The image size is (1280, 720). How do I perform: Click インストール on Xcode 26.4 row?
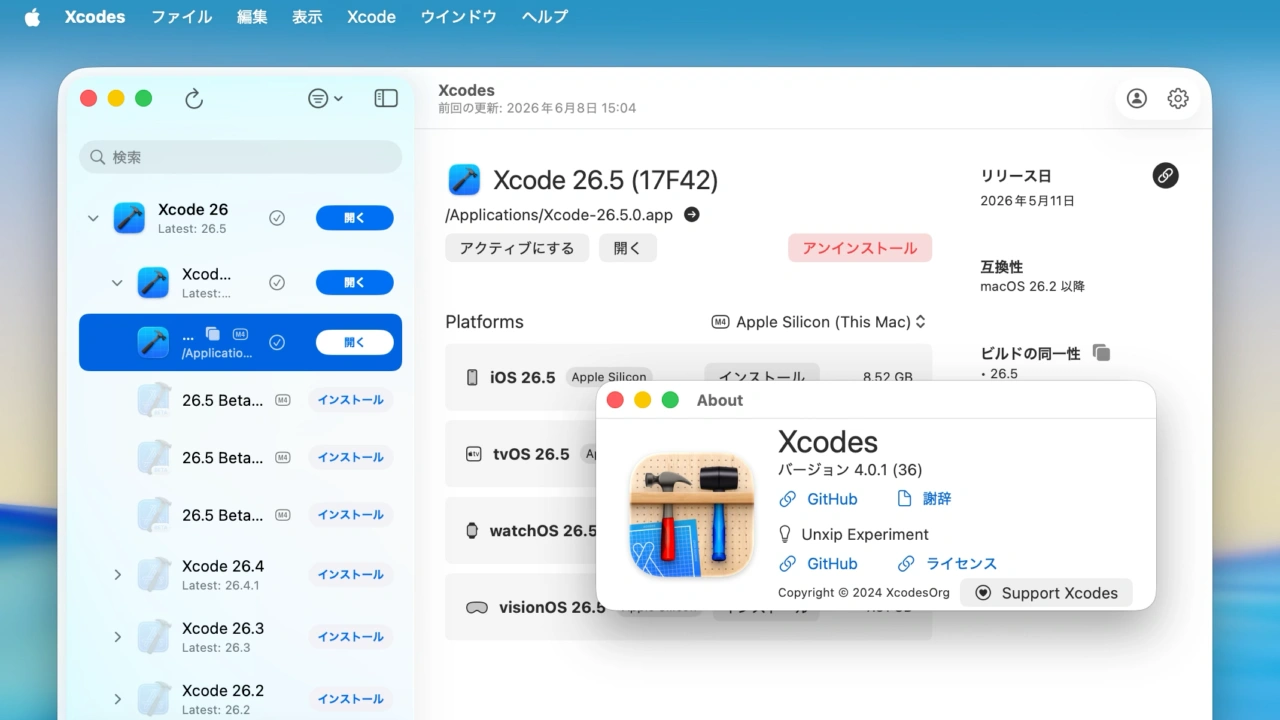coord(351,575)
